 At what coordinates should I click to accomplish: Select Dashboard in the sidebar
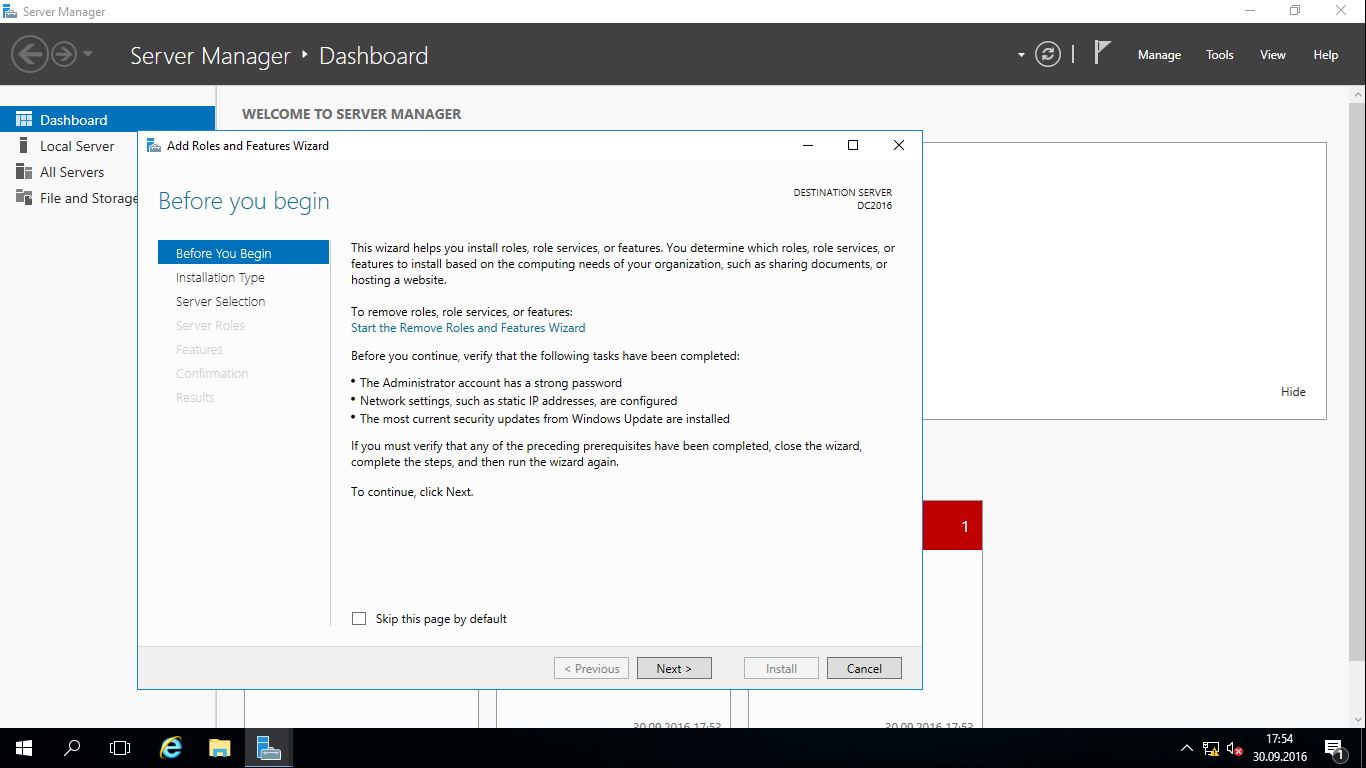[x=107, y=120]
